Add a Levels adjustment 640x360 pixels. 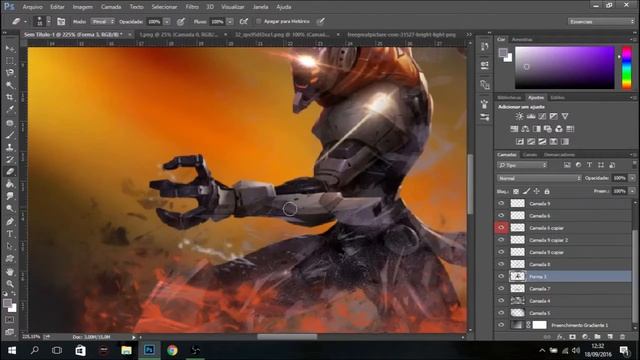pos(531,116)
